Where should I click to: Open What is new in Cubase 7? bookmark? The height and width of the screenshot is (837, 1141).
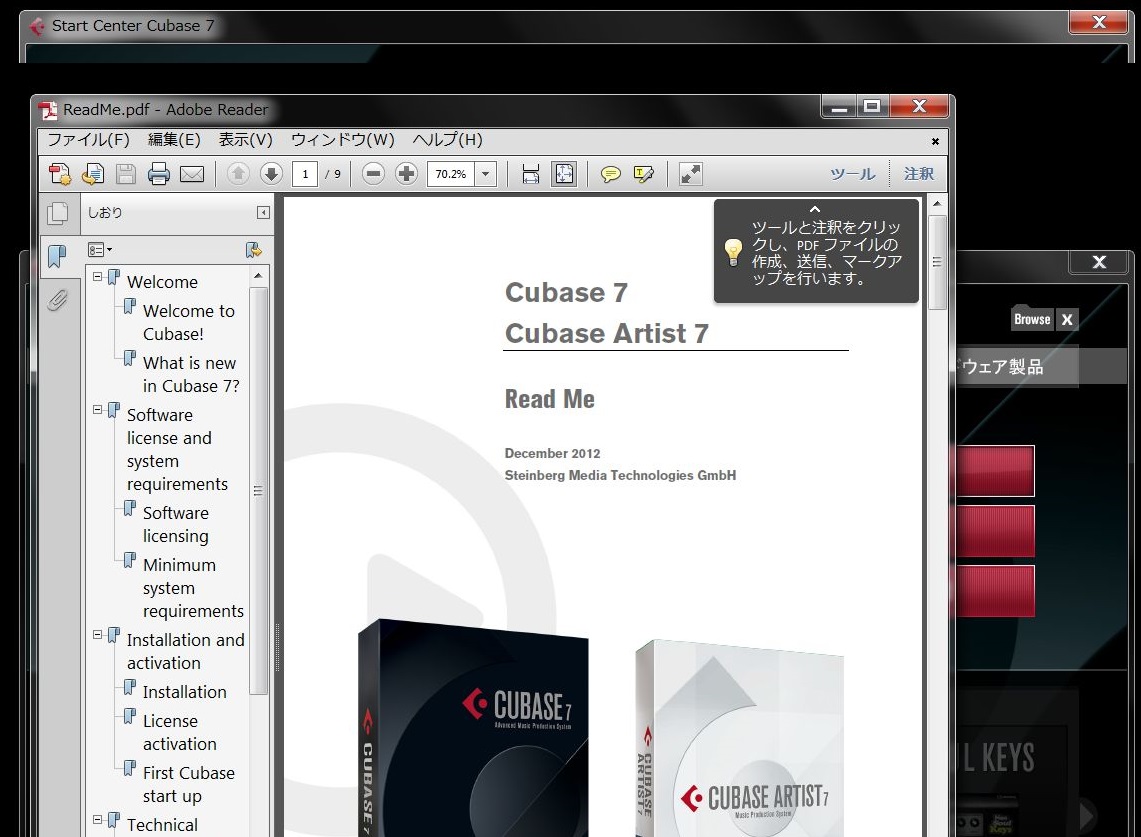[x=191, y=374]
